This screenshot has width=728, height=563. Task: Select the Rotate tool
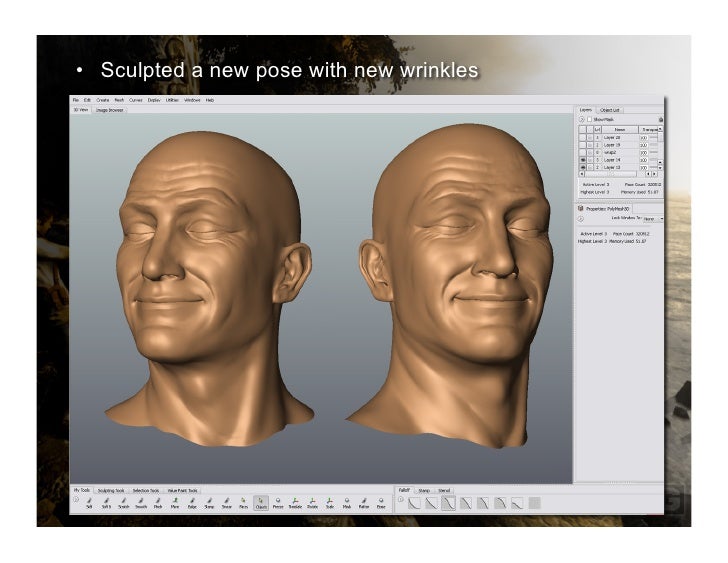pos(312,503)
